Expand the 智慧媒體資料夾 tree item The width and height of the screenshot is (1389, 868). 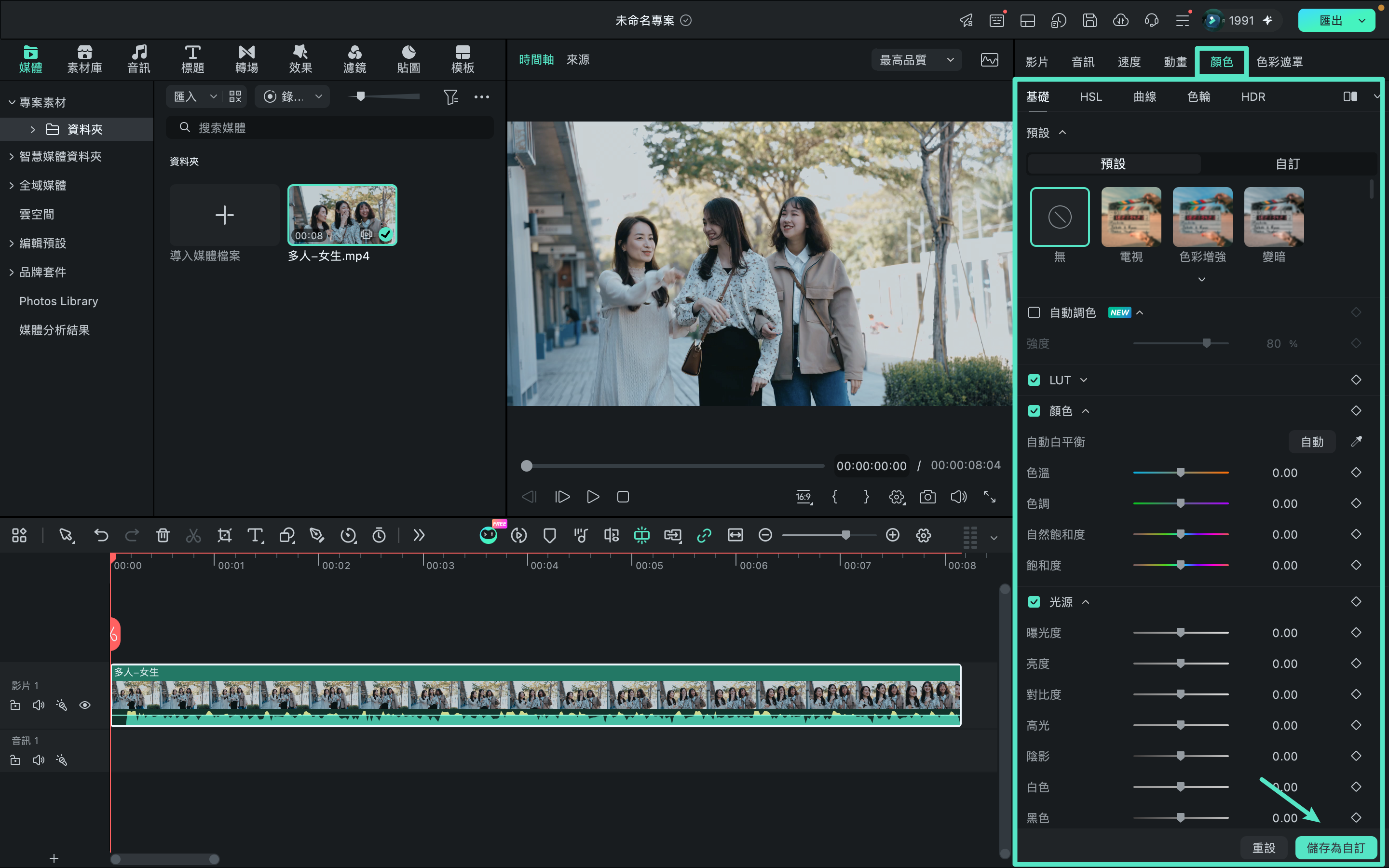[x=12, y=156]
